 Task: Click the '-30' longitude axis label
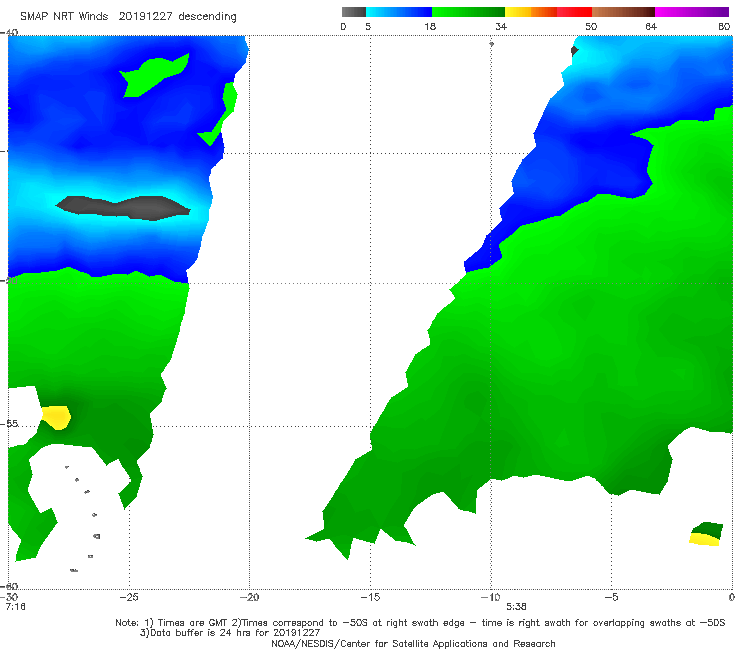pyautogui.click(x=9, y=597)
